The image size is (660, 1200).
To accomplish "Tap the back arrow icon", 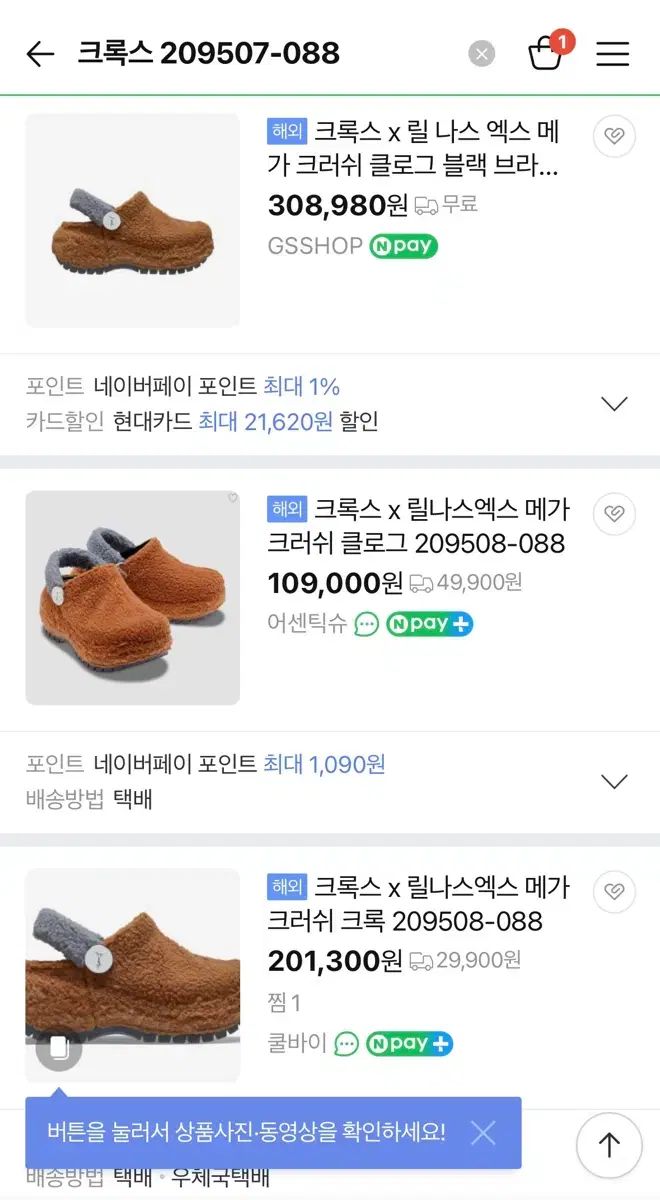I will (x=40, y=54).
